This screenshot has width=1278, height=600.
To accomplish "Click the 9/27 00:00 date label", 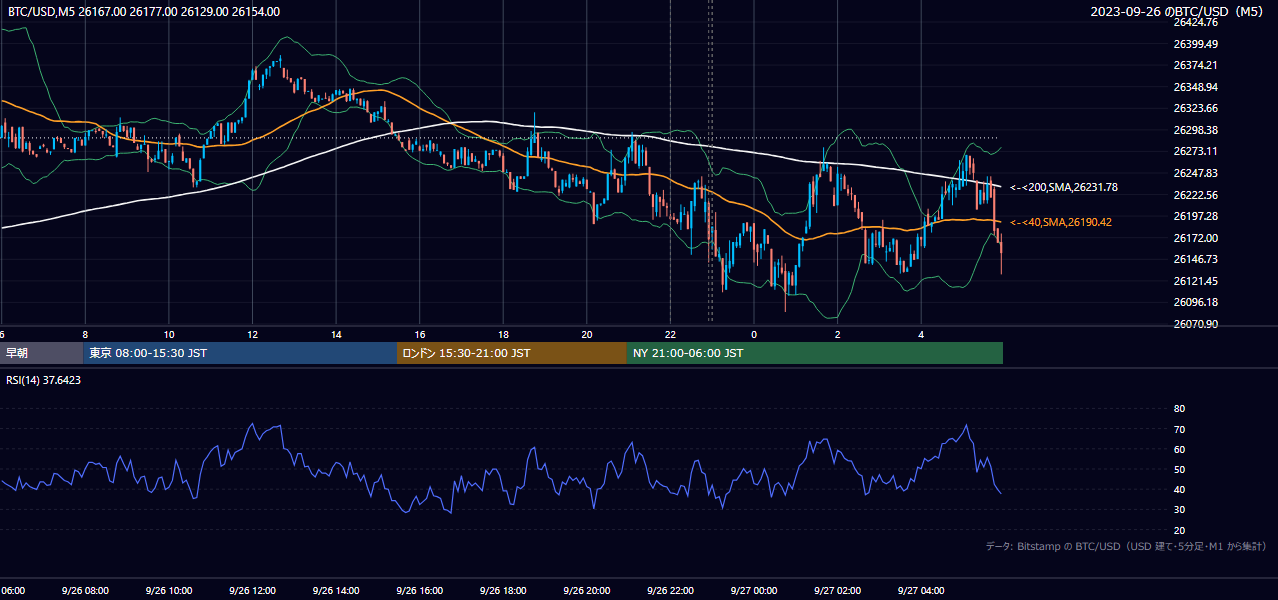I will 754,590.
